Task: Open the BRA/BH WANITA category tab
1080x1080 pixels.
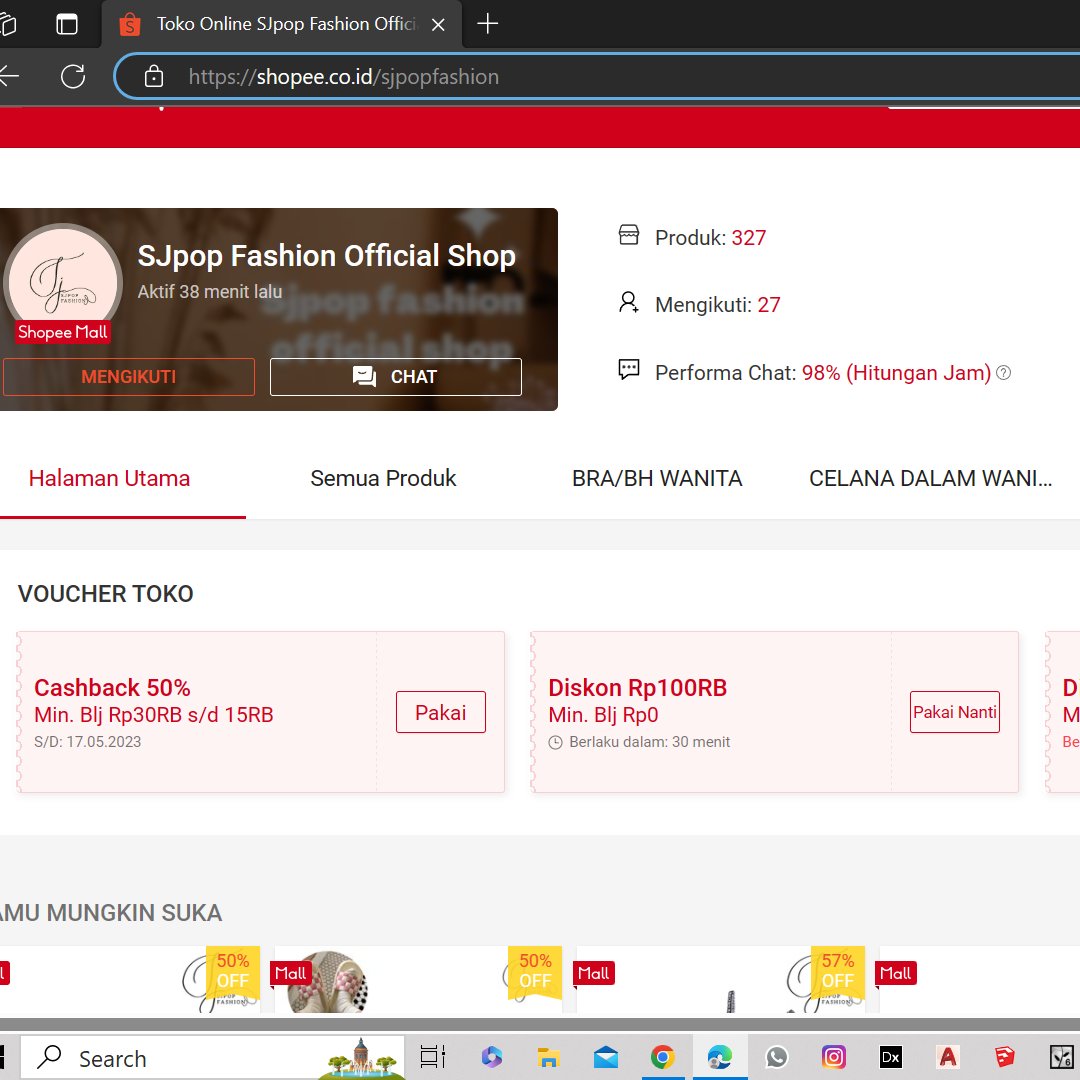Action: pyautogui.click(x=656, y=478)
